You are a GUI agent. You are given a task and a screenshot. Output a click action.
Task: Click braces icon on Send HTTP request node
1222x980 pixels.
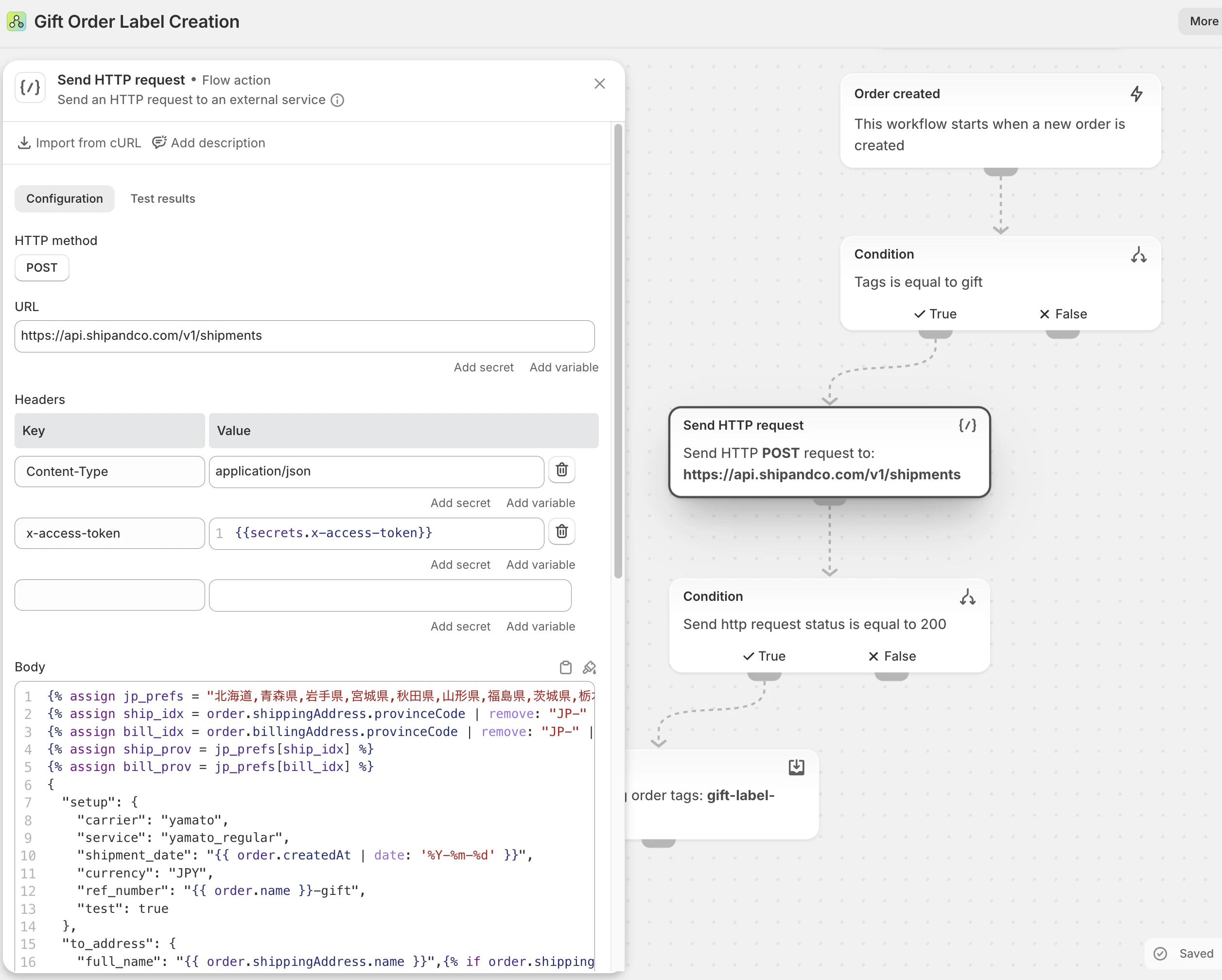coord(967,426)
